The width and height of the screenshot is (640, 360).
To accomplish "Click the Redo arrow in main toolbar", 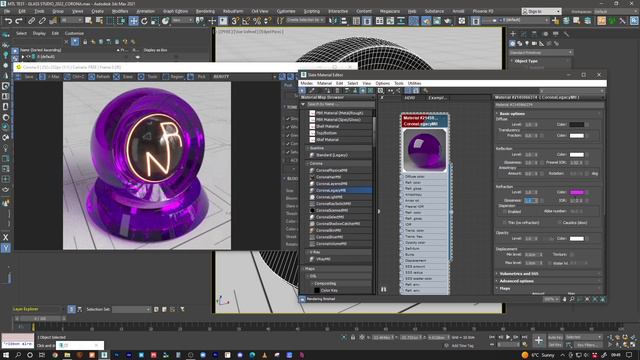I will click(x=19, y=21).
